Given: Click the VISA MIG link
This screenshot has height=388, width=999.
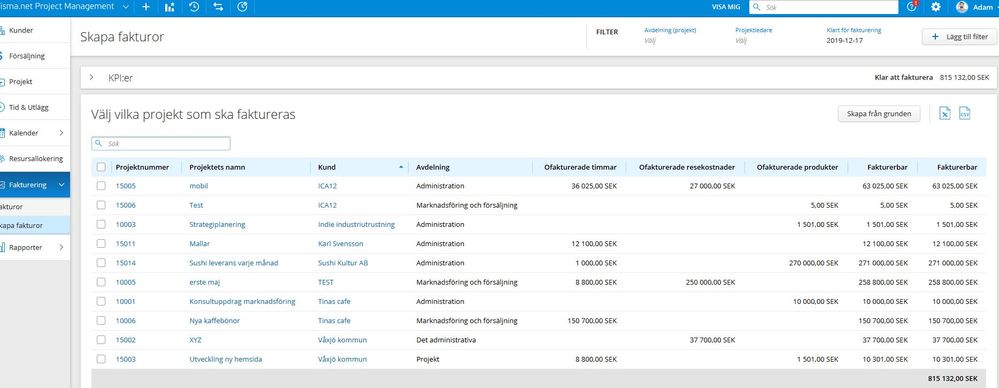Looking at the screenshot, I should point(726,7).
